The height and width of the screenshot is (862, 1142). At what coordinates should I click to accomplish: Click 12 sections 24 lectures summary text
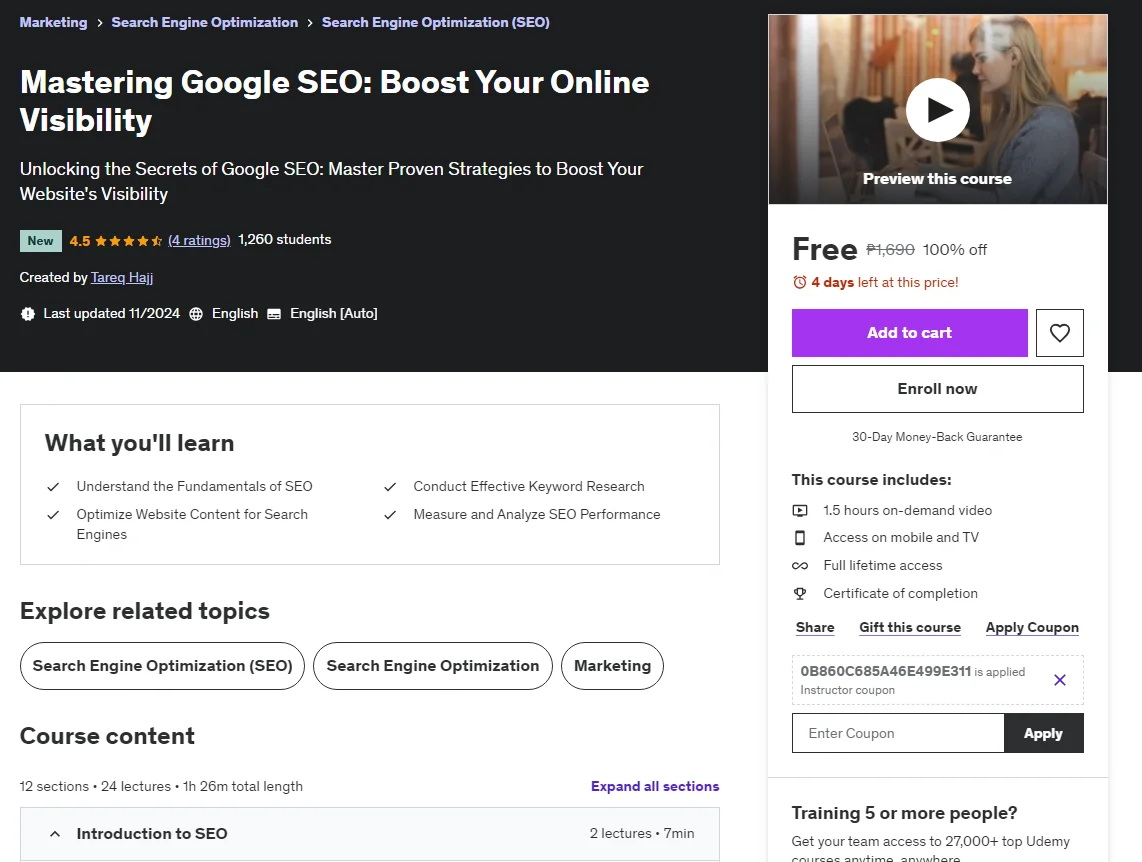[x=161, y=786]
